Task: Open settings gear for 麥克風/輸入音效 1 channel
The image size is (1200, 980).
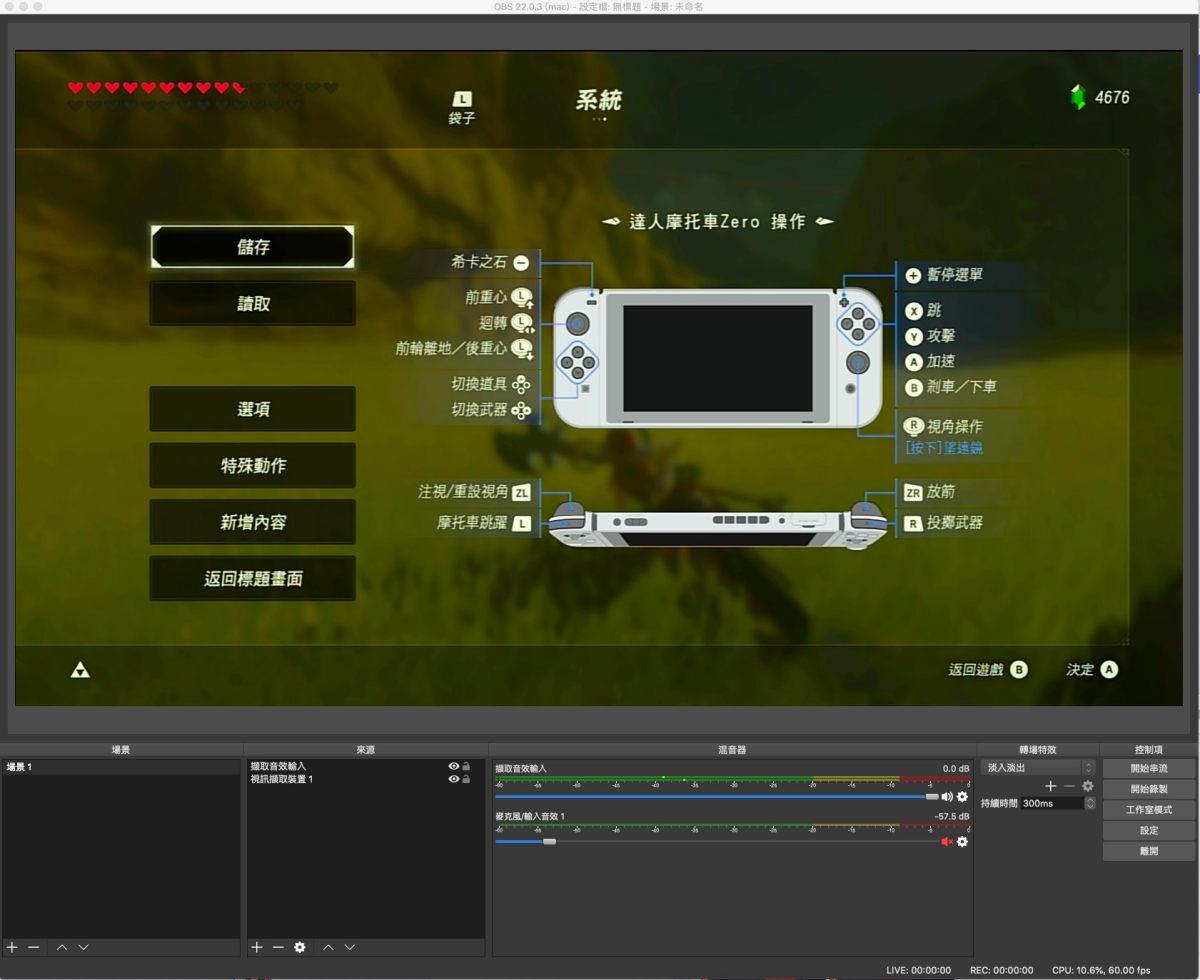Action: tap(962, 842)
